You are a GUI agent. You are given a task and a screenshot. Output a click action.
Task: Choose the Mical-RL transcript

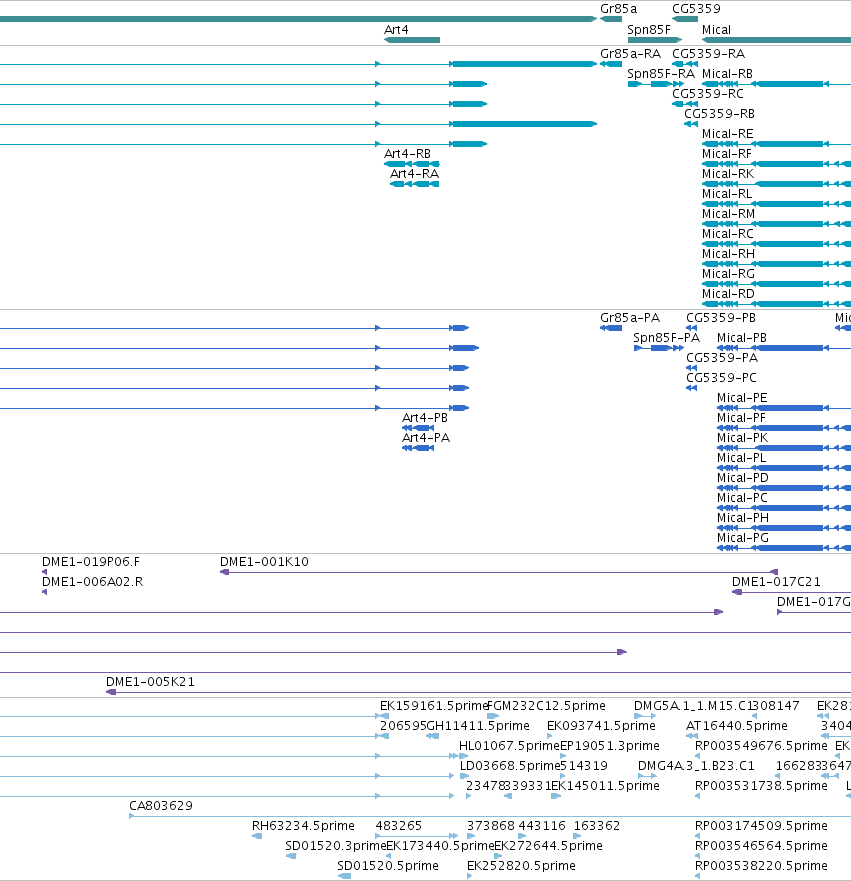[776, 204]
